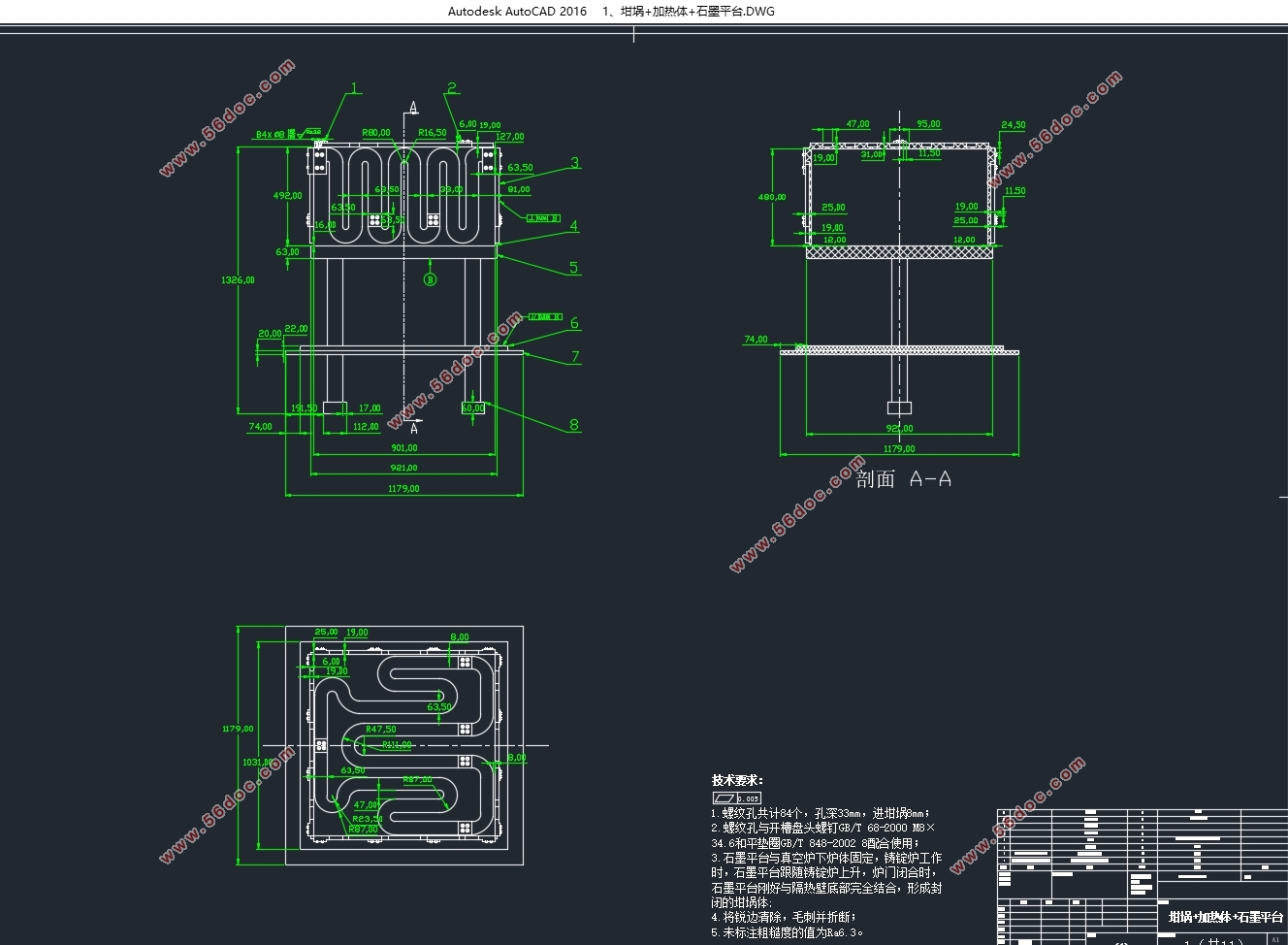Screen dimensions: 1288x945
Task: Select the 921,00 dimension in section A-A view
Action: point(899,428)
